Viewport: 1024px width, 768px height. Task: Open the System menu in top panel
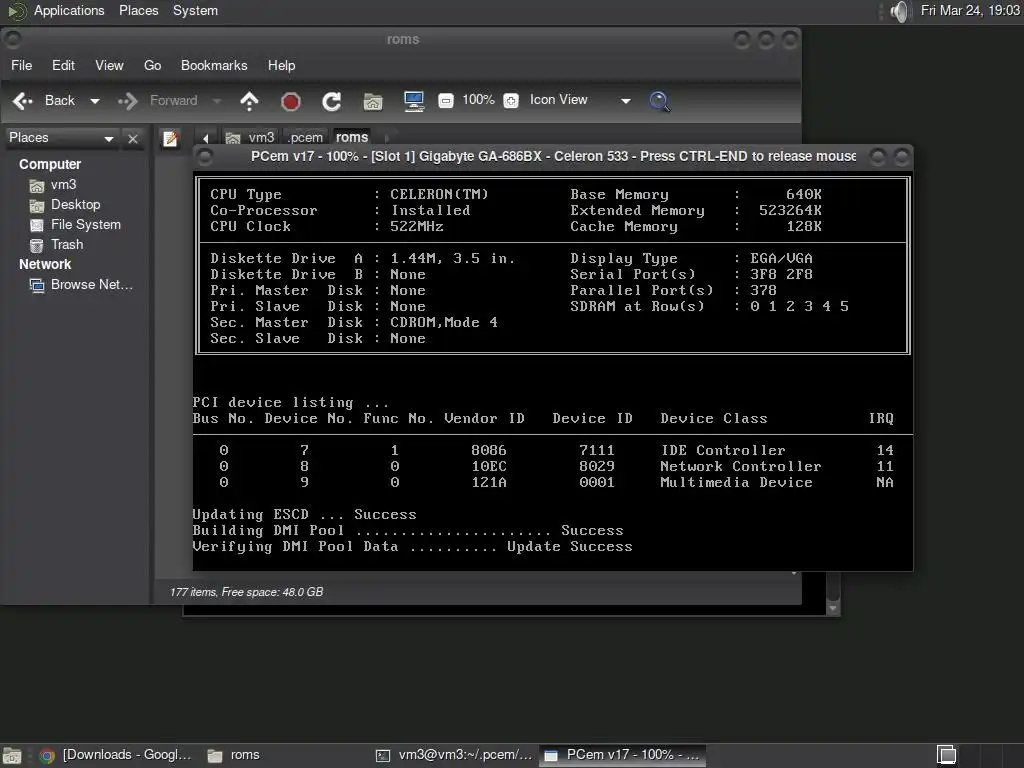click(195, 10)
